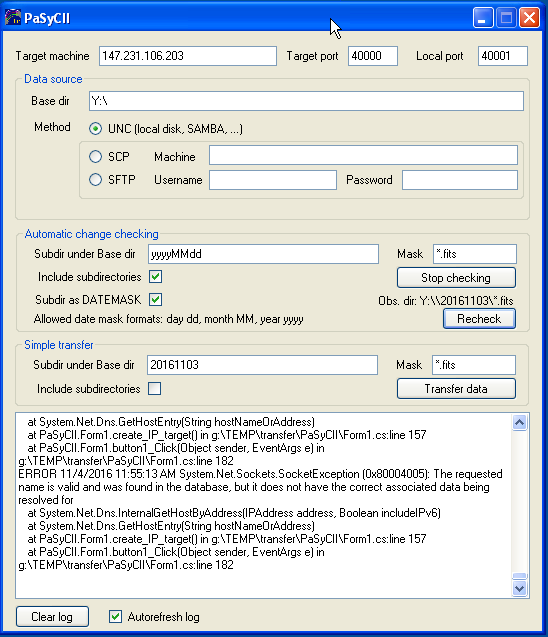Toggle the Autorefresh log checkbox
This screenshot has width=548, height=637.
pyautogui.click(x=115, y=617)
